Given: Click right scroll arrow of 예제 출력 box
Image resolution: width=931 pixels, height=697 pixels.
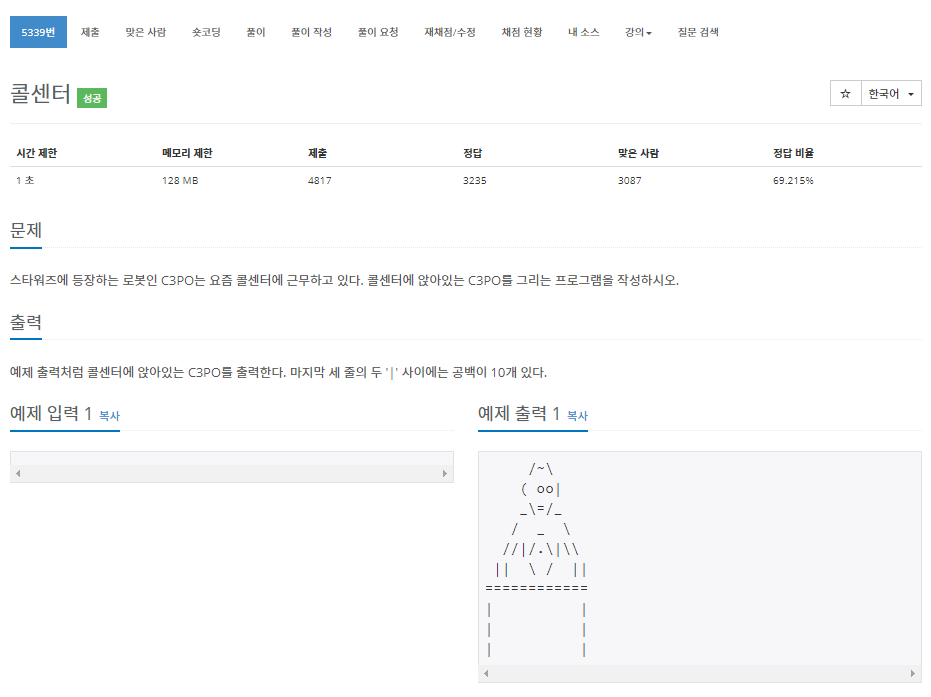Looking at the screenshot, I should [913, 673].
